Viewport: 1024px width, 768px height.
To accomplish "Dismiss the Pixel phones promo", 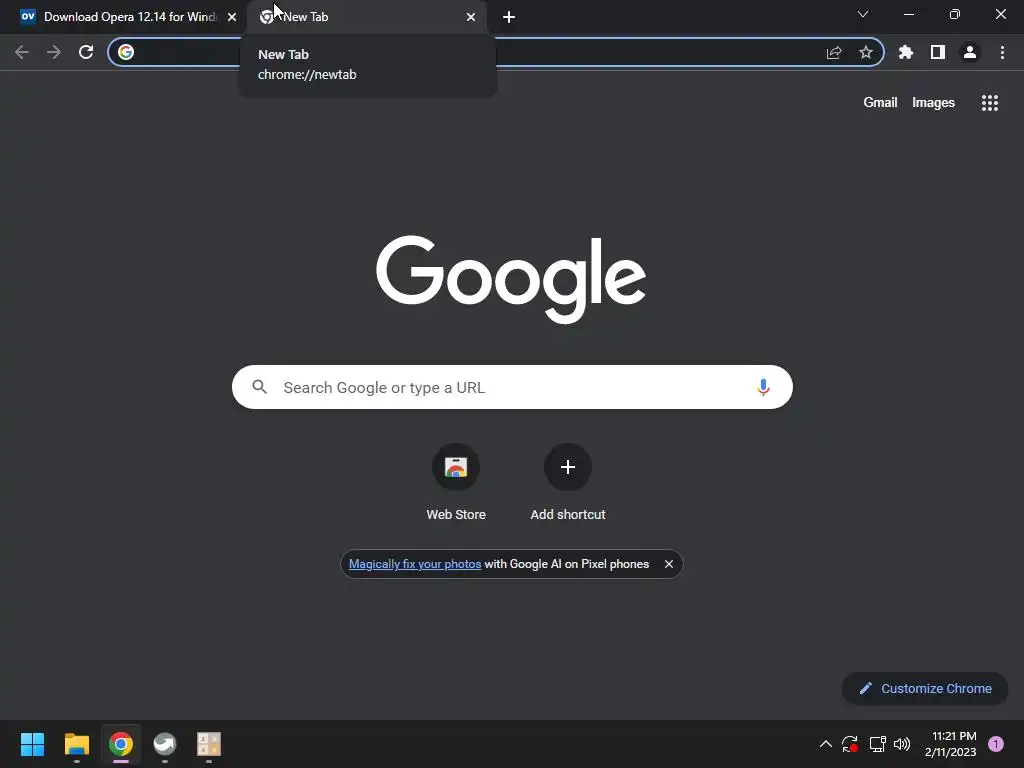I will 669,564.
